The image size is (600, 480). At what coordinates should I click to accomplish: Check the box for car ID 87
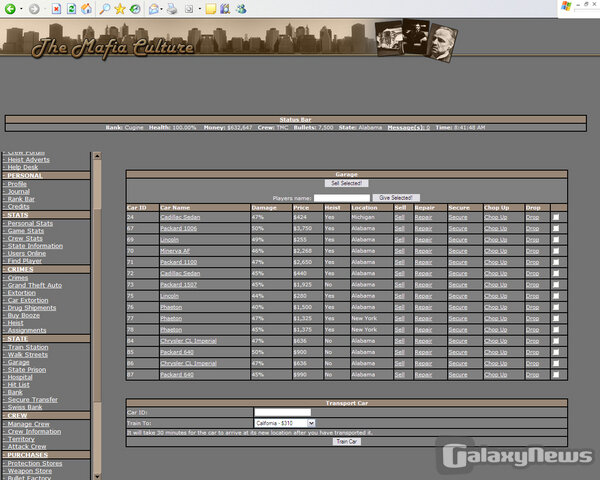[x=556, y=374]
